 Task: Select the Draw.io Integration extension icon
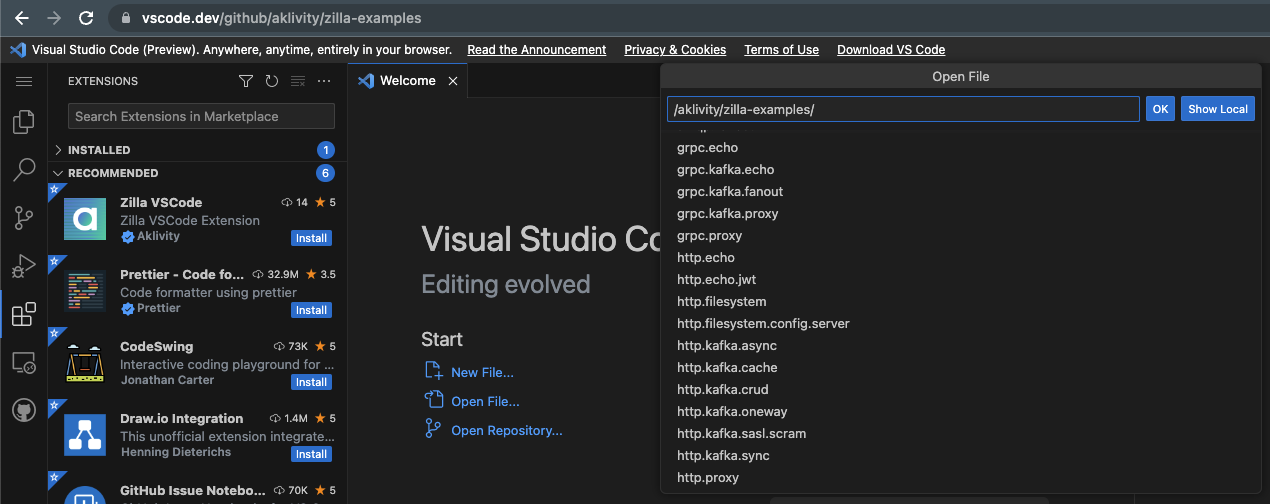click(x=85, y=434)
